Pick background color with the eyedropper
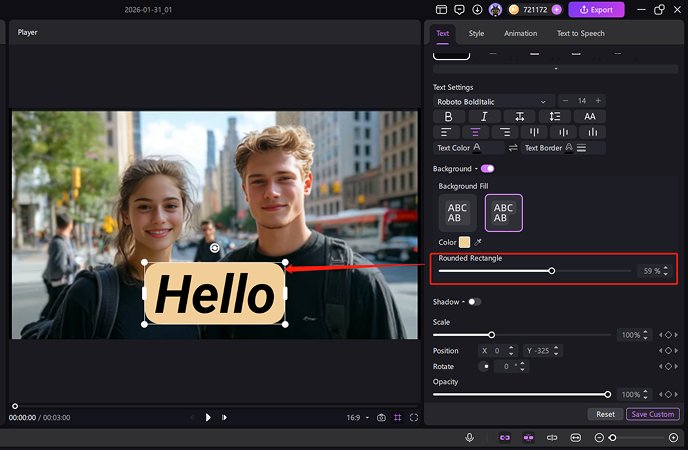Image resolution: width=688 pixels, height=450 pixels. [x=478, y=242]
